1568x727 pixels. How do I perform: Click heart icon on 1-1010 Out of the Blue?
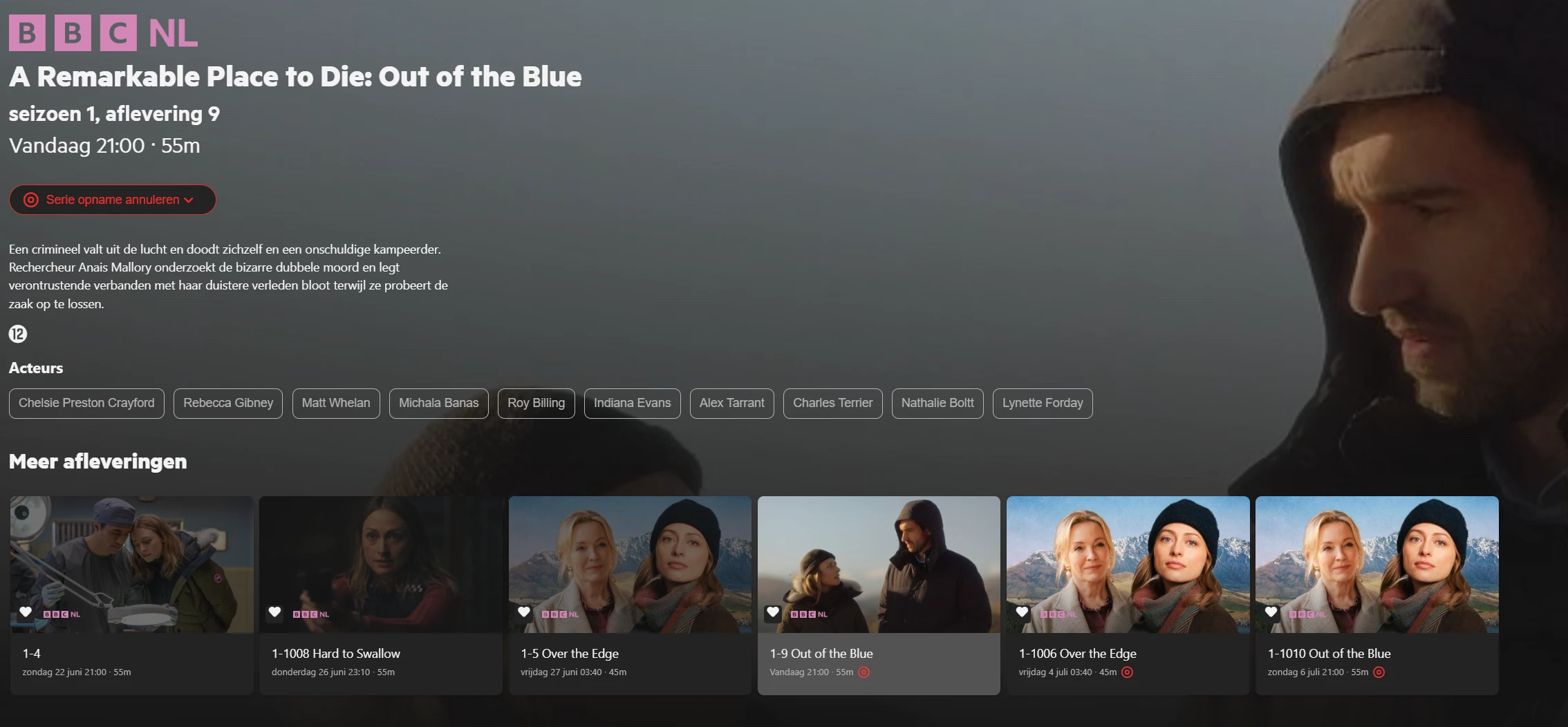[x=1271, y=612]
